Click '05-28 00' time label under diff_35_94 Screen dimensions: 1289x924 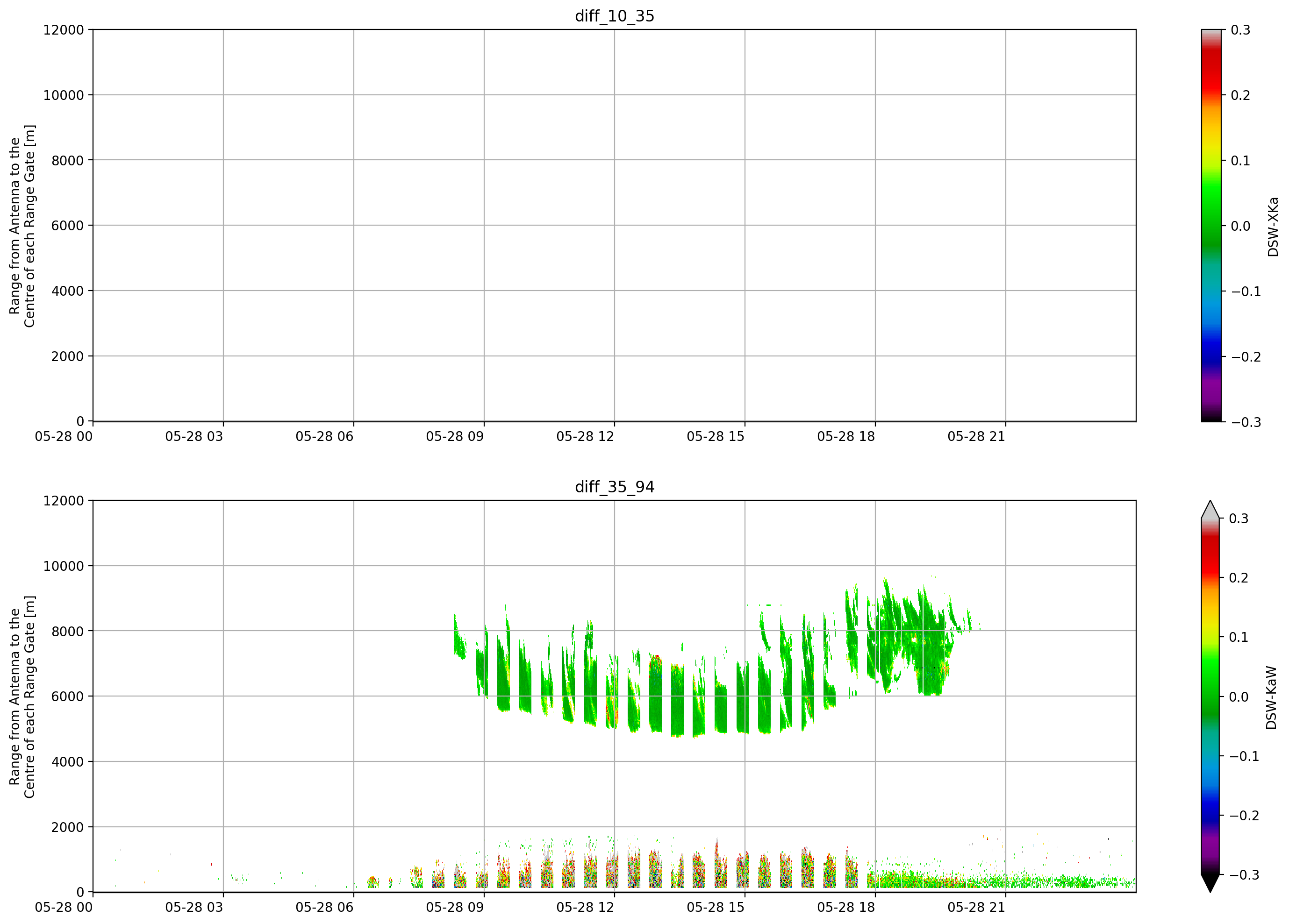point(64,907)
